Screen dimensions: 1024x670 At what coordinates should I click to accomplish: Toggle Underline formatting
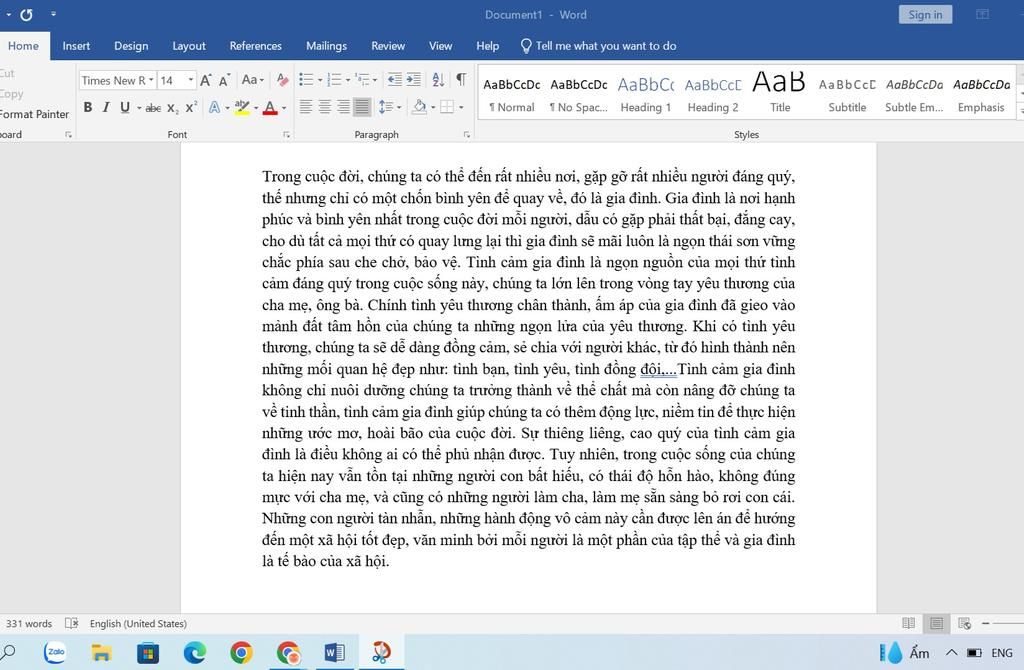[x=125, y=107]
